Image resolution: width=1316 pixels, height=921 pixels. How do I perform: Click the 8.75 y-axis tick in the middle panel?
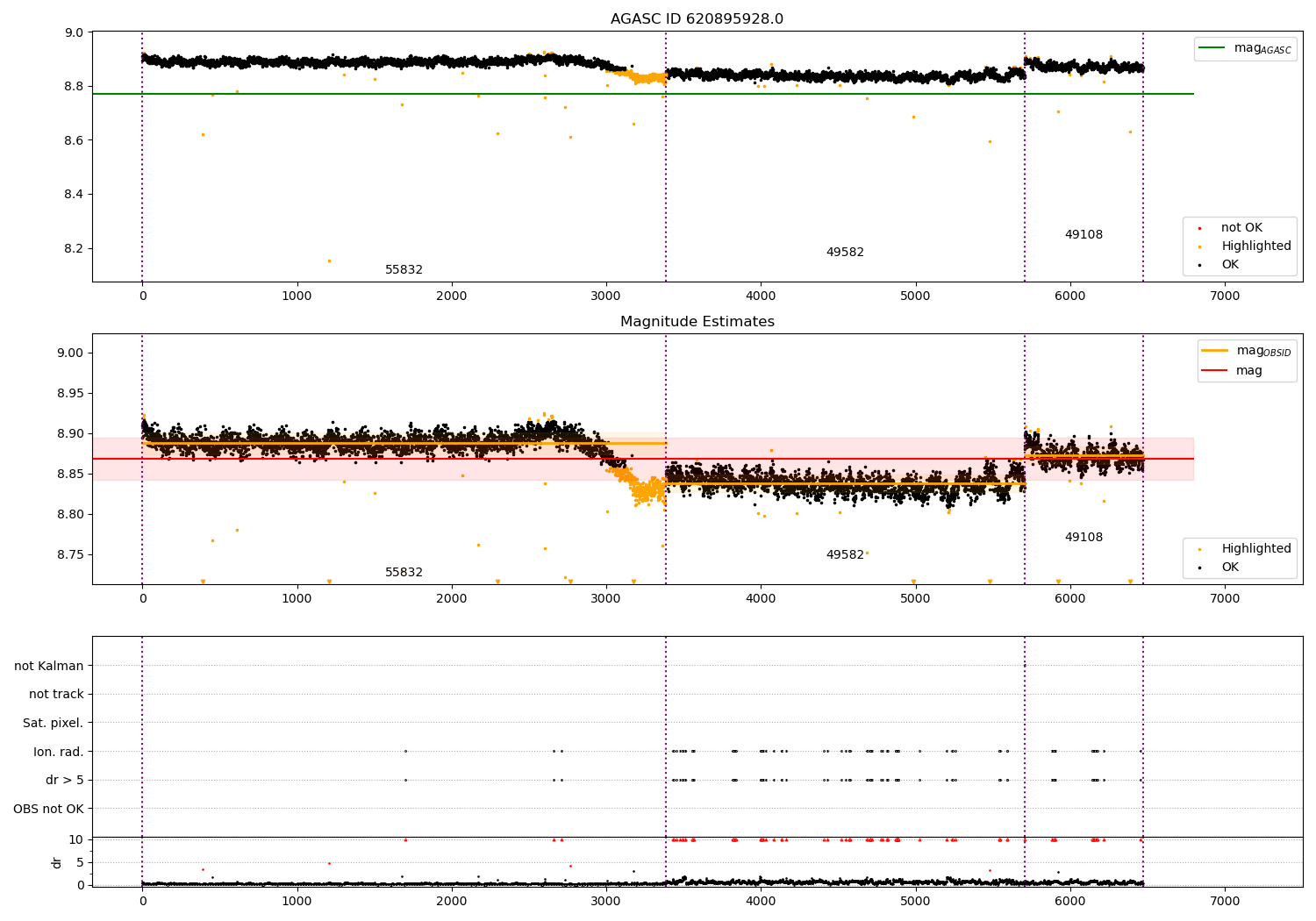(70, 554)
